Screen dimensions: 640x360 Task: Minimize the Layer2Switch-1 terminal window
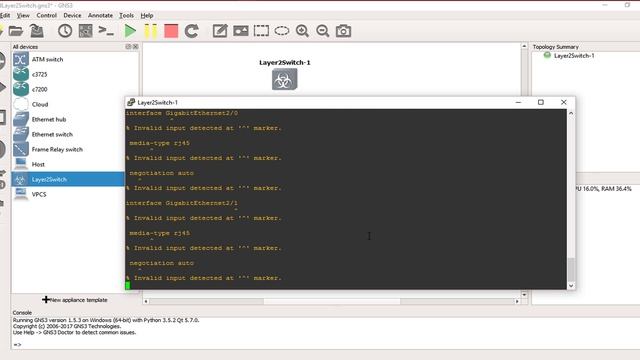click(x=518, y=102)
